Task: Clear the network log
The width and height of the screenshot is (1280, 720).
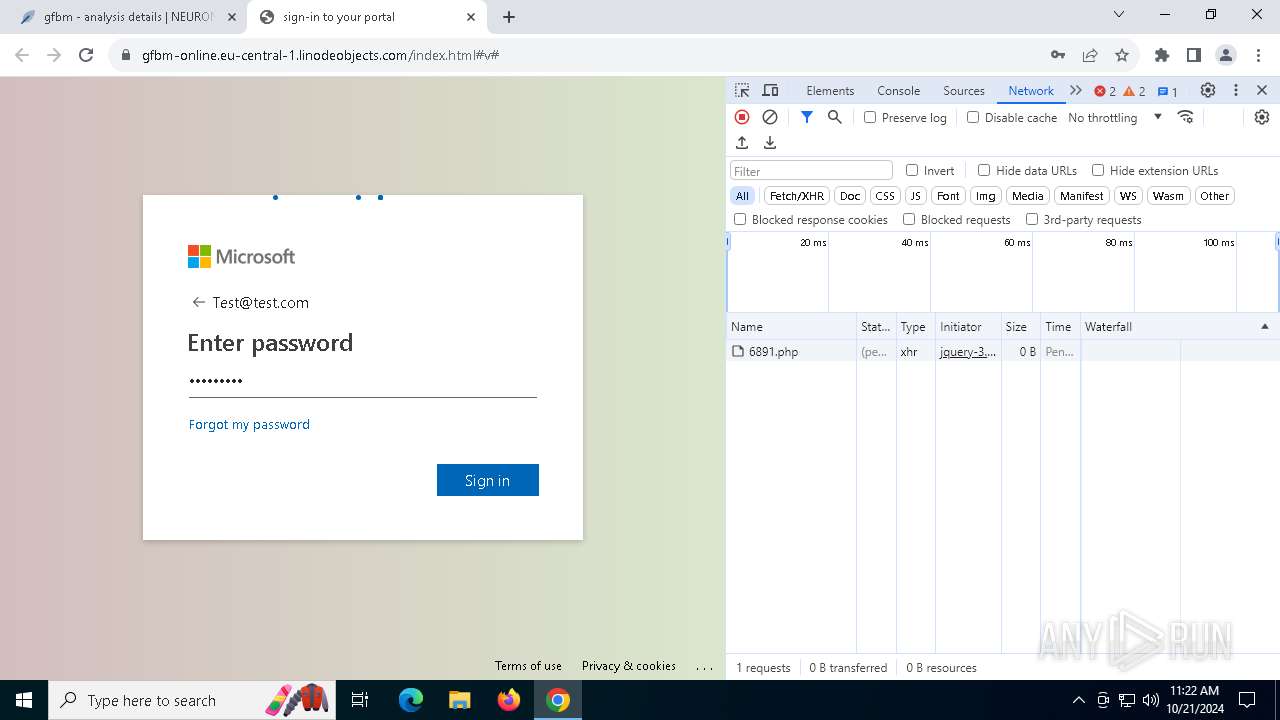Action: pyautogui.click(x=770, y=117)
